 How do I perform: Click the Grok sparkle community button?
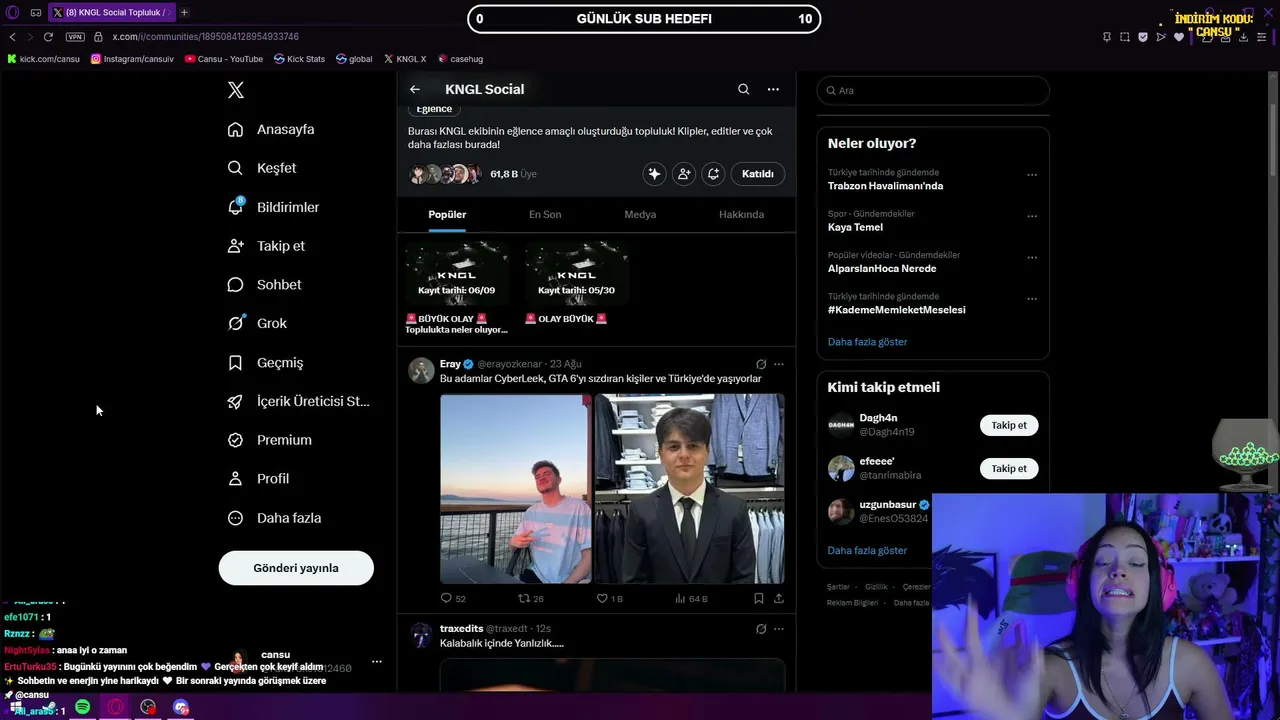[654, 174]
